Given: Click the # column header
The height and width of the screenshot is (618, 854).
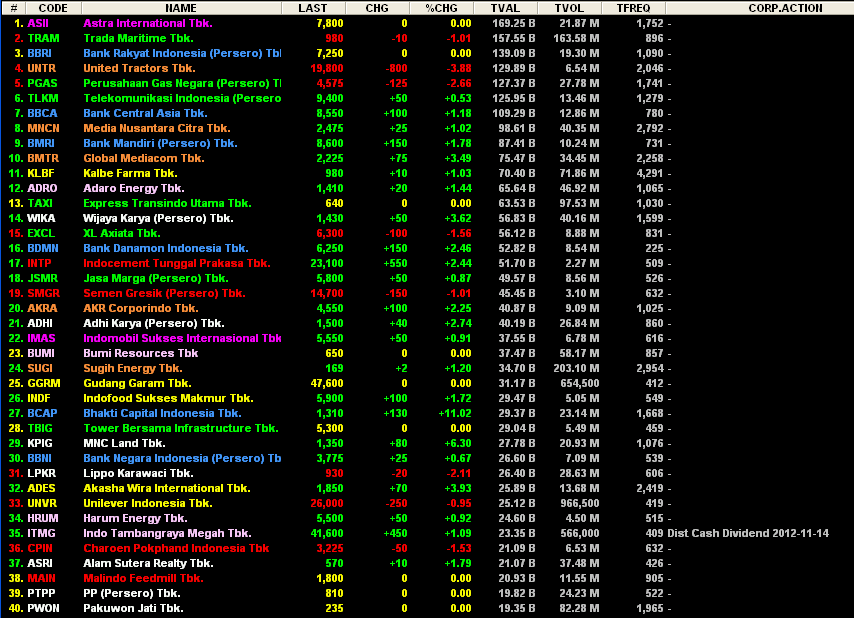Looking at the screenshot, I should (x=14, y=8).
